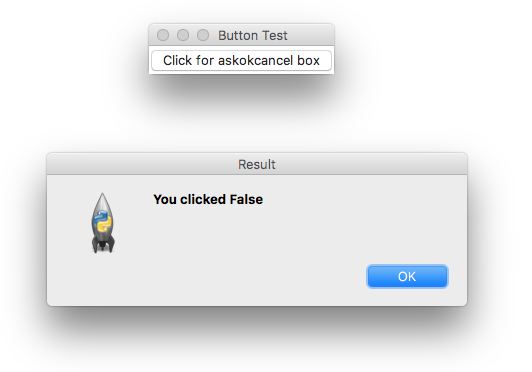Click the OK button in Result dialog
The image size is (532, 372).
pyautogui.click(x=407, y=276)
